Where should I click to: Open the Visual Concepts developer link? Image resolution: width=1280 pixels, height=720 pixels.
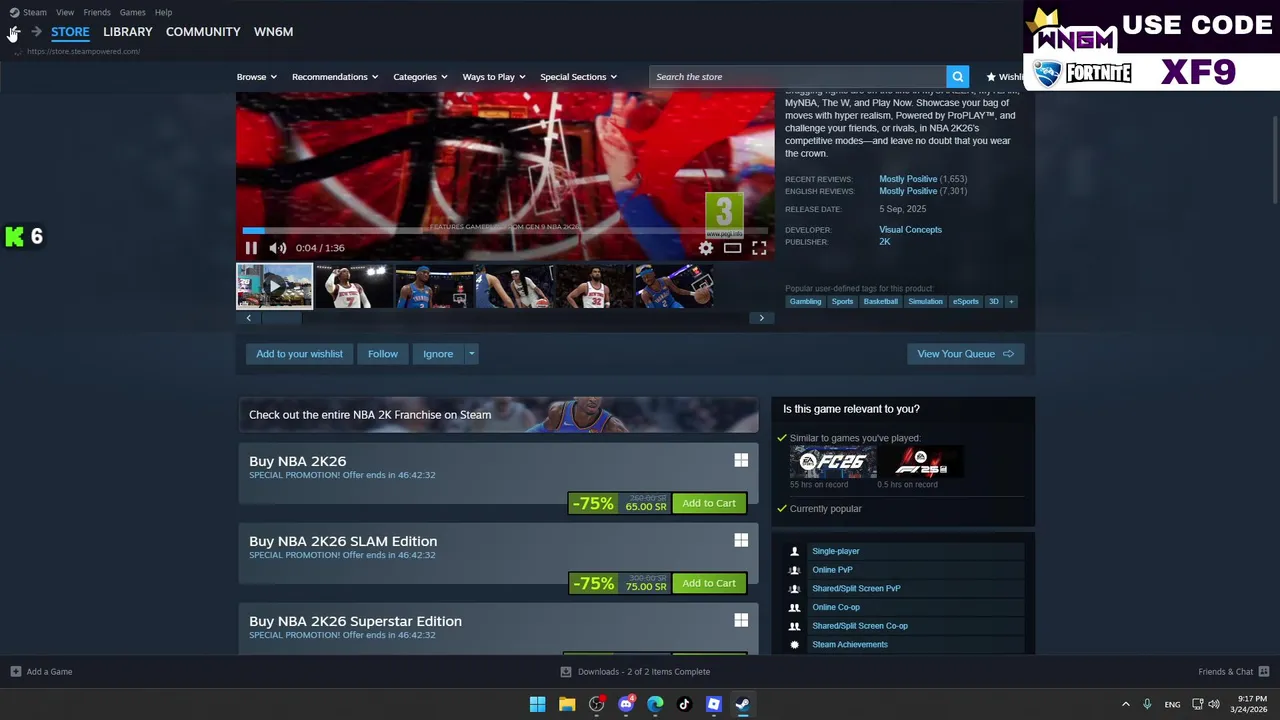[910, 230]
